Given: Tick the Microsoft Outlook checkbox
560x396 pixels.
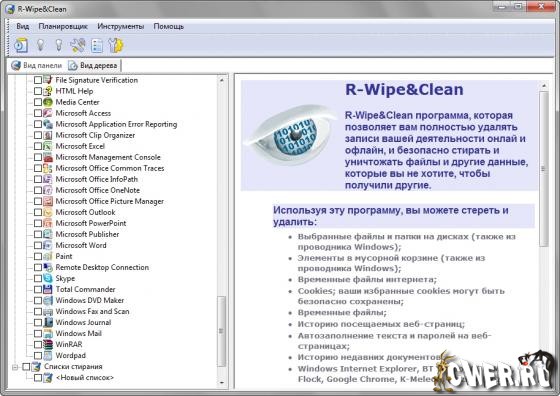Looking at the screenshot, I should (38, 212).
